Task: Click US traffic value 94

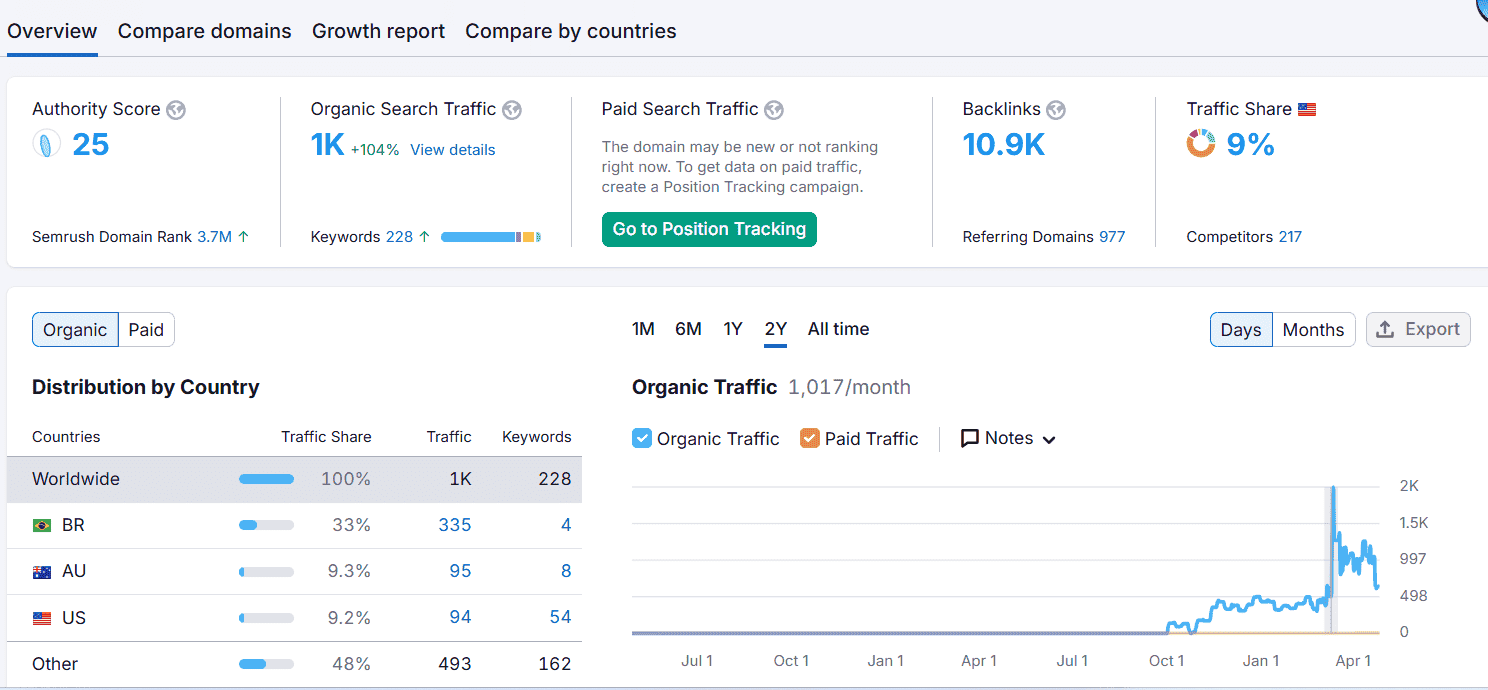Action: click(460, 618)
